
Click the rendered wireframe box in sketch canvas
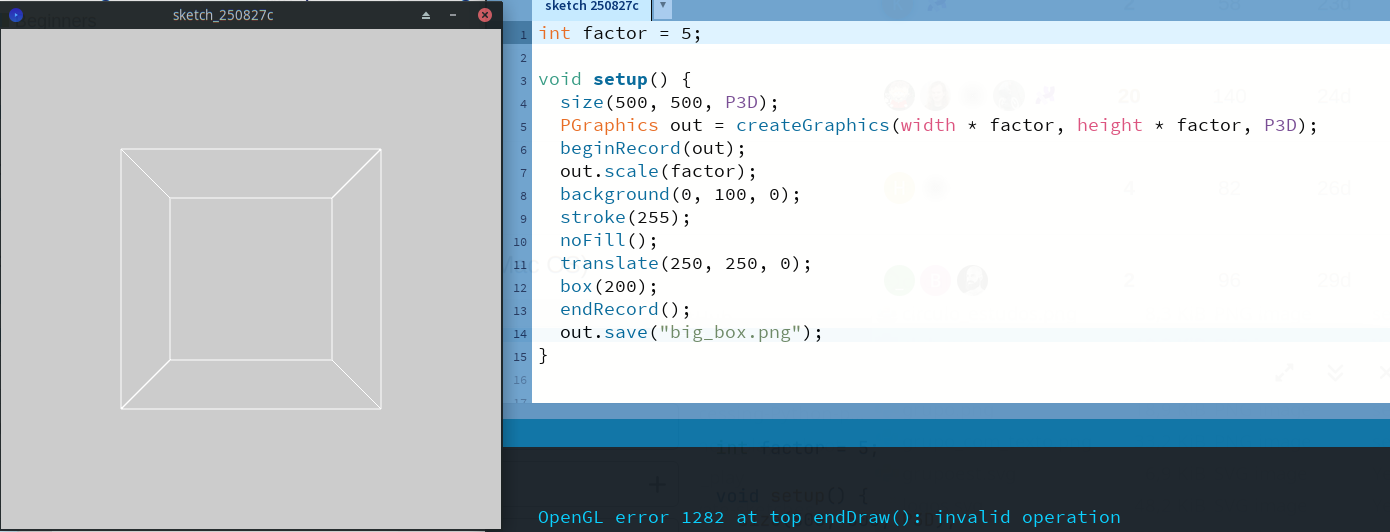[251, 279]
